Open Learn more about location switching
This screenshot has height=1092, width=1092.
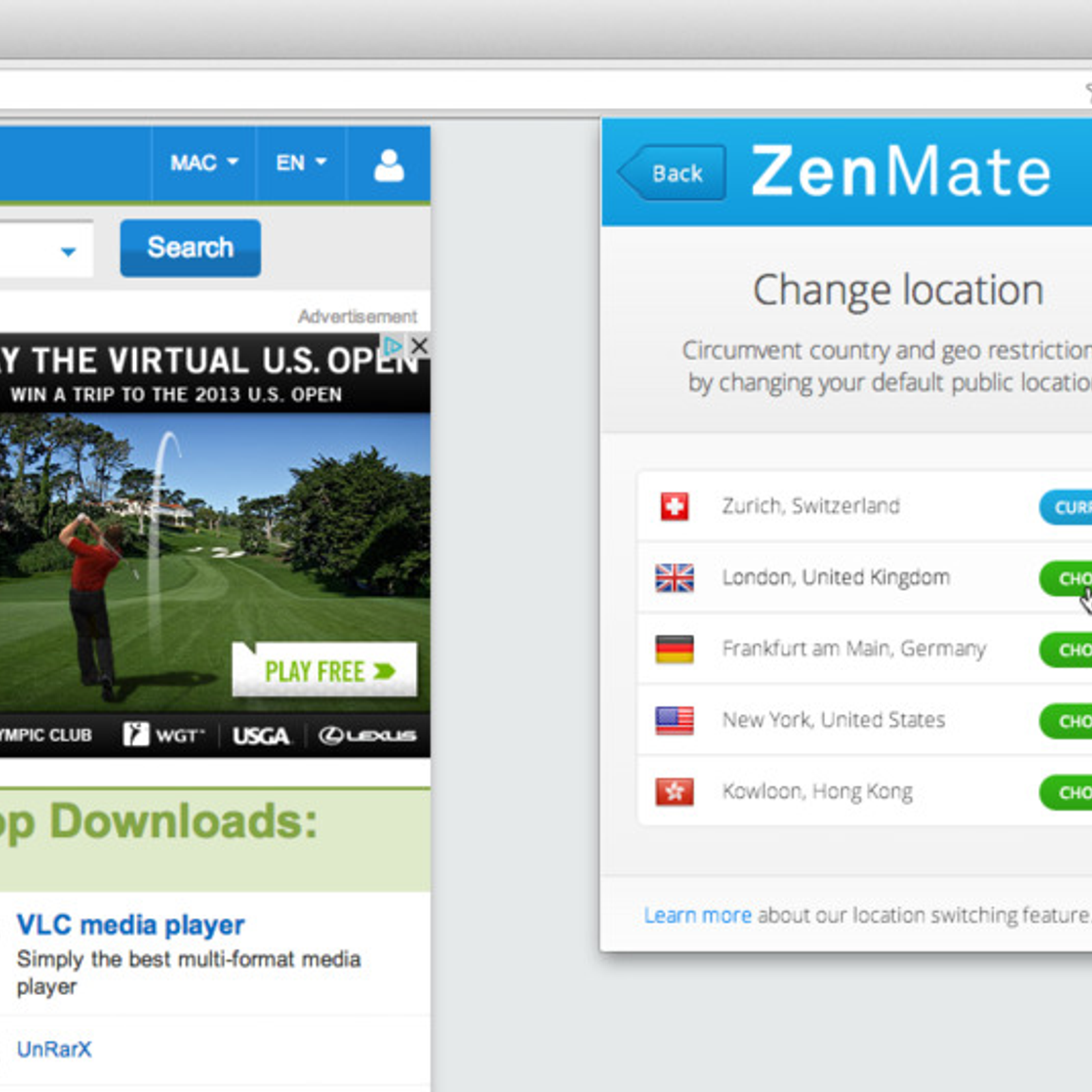[x=698, y=915]
